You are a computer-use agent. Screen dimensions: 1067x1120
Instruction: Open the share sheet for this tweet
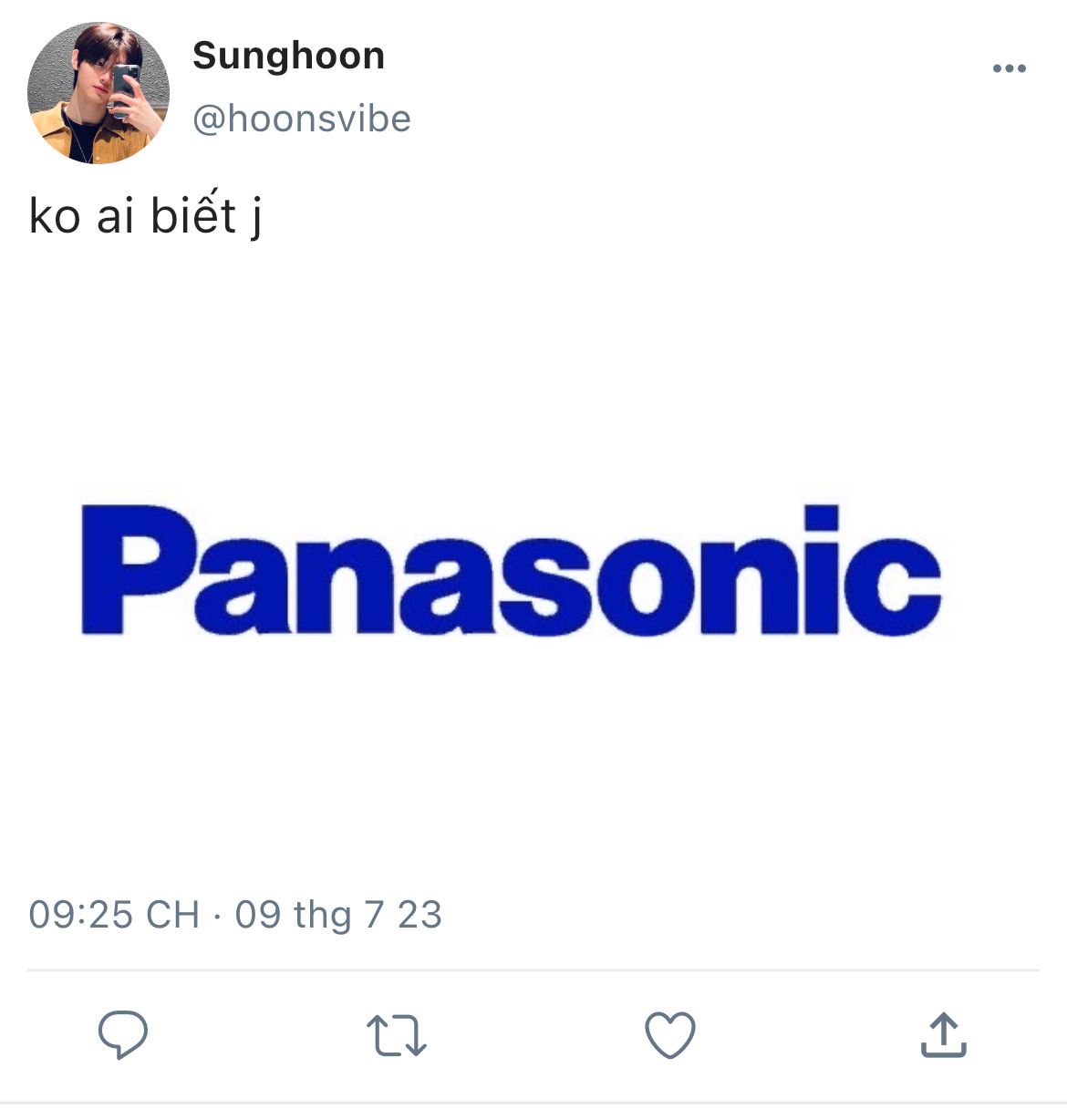pos(944,1035)
